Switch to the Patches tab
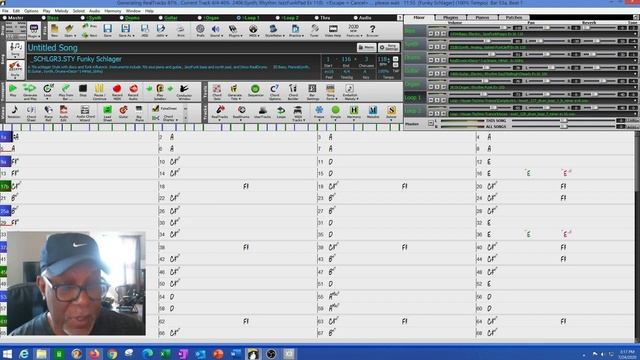The height and width of the screenshot is (360, 640). (513, 18)
